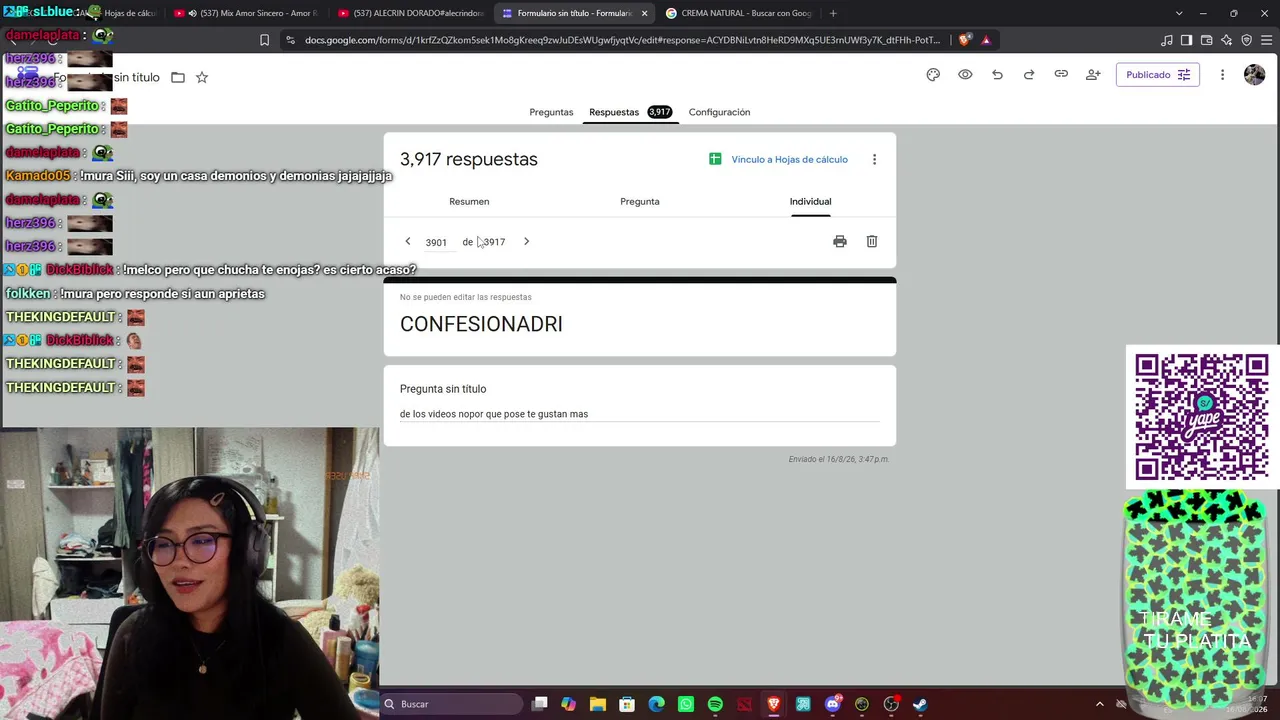Open Brave browser from the taskbar
This screenshot has height=720, width=1280.
pyautogui.click(x=774, y=704)
